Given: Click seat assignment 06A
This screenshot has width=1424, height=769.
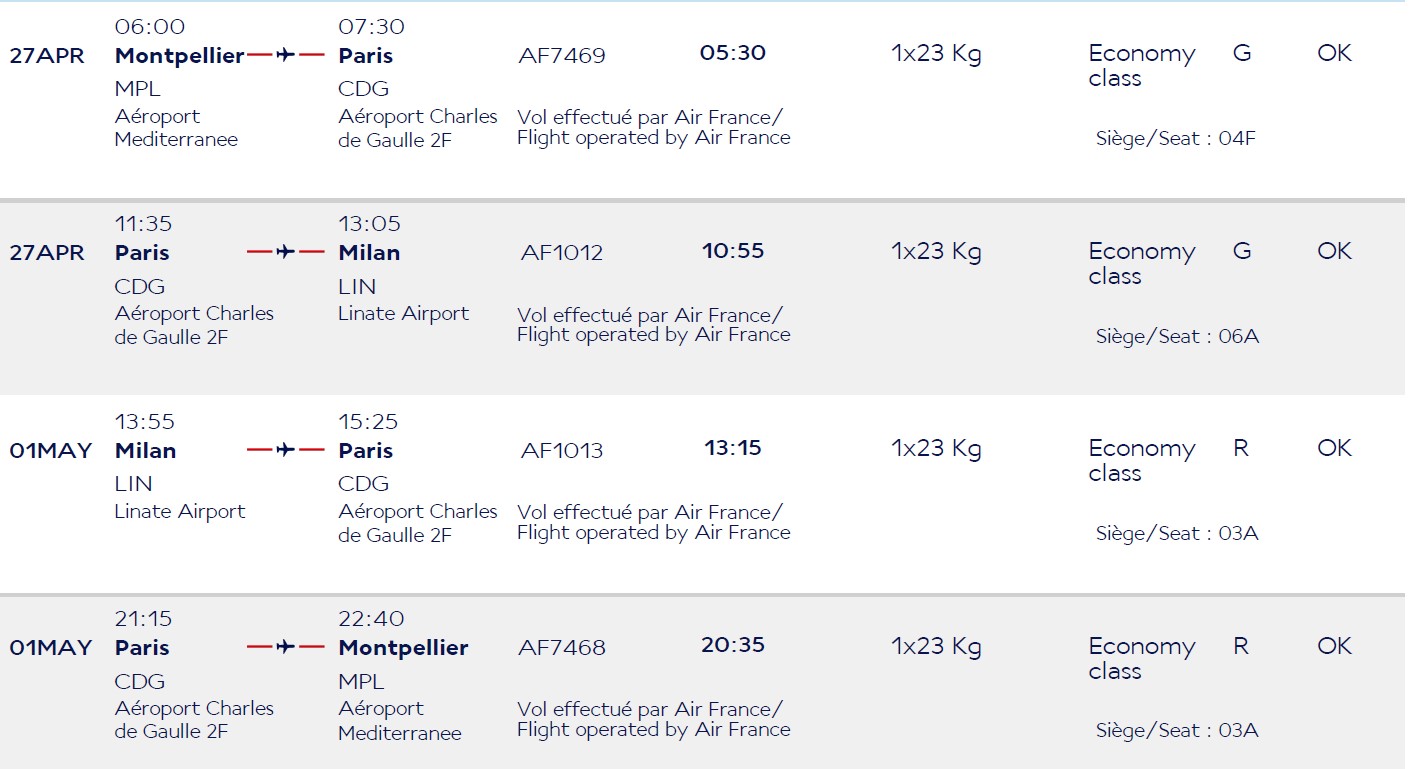Looking at the screenshot, I should [1238, 336].
